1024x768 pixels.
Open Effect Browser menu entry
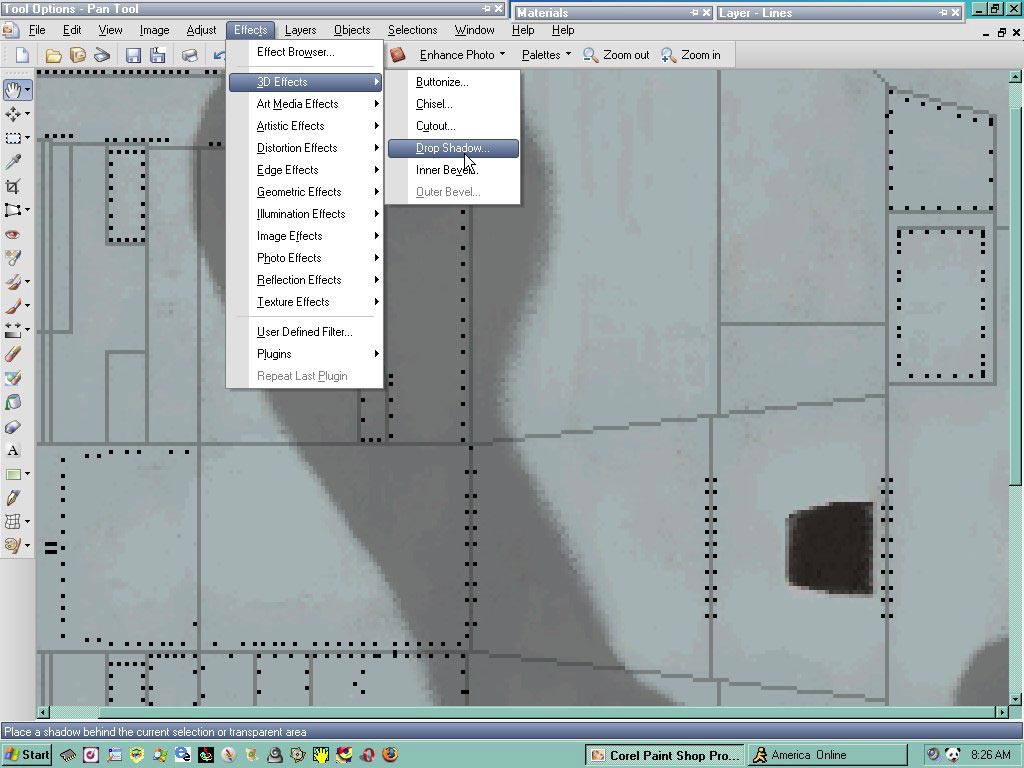[x=305, y=52]
